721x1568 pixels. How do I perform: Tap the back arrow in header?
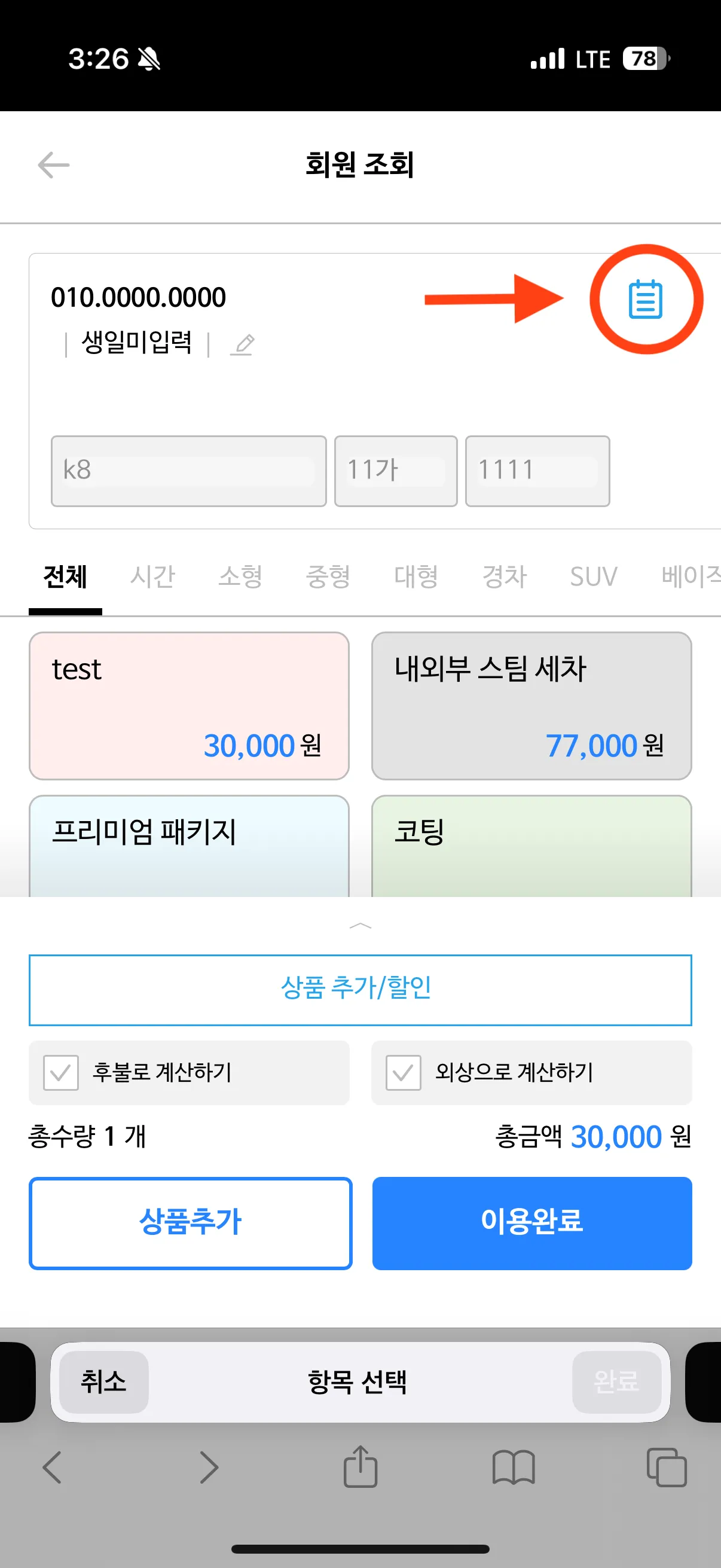point(54,165)
